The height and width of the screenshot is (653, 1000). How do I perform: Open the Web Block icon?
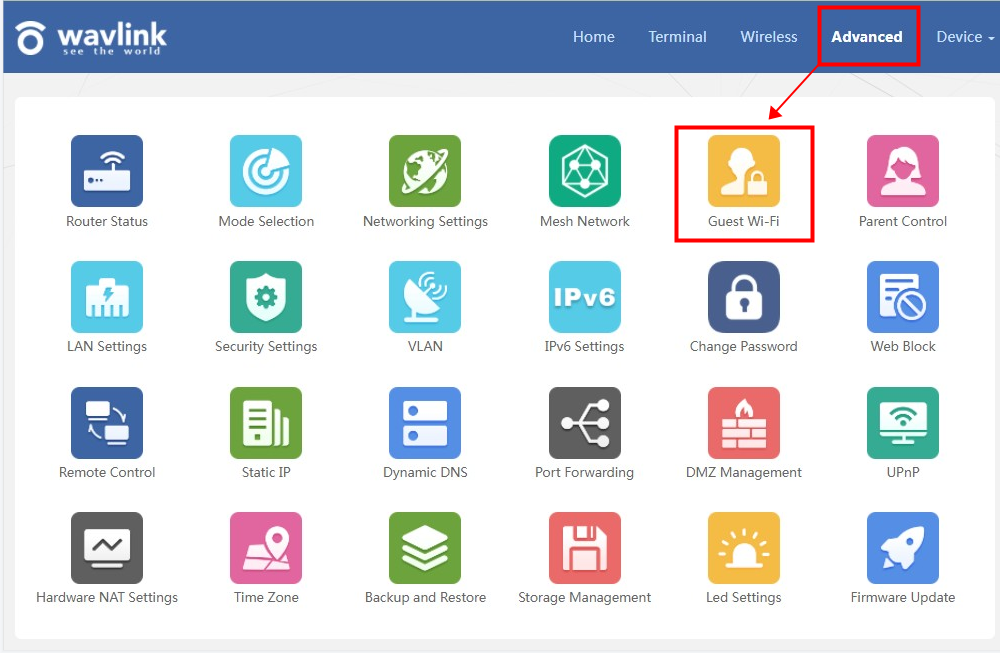(903, 297)
